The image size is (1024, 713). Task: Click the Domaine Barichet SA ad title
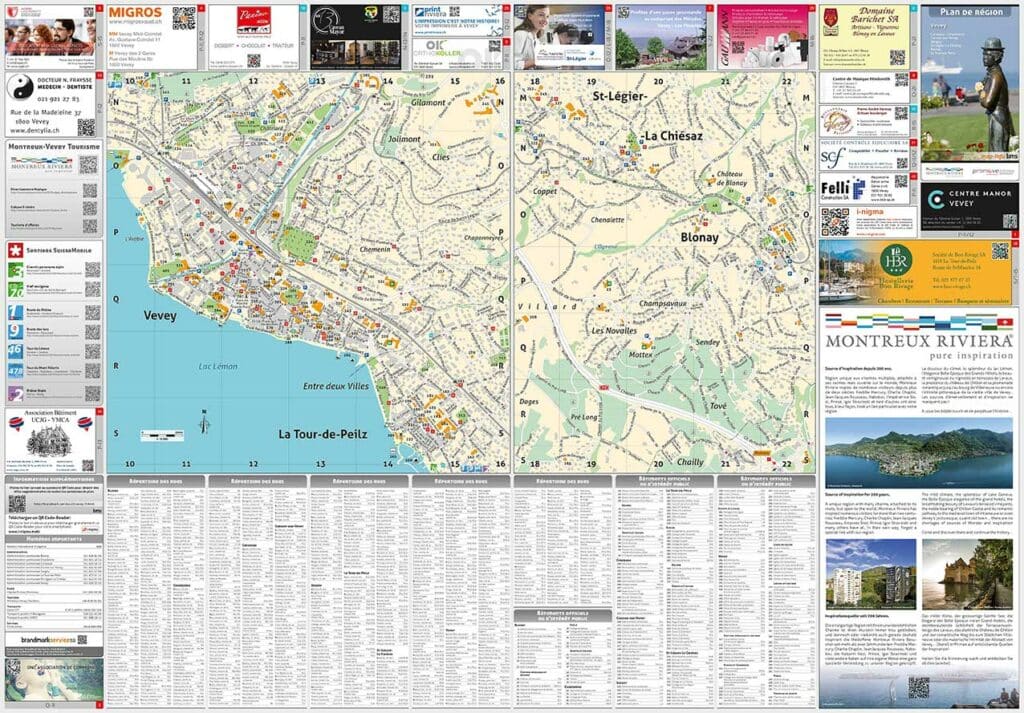coord(874,15)
